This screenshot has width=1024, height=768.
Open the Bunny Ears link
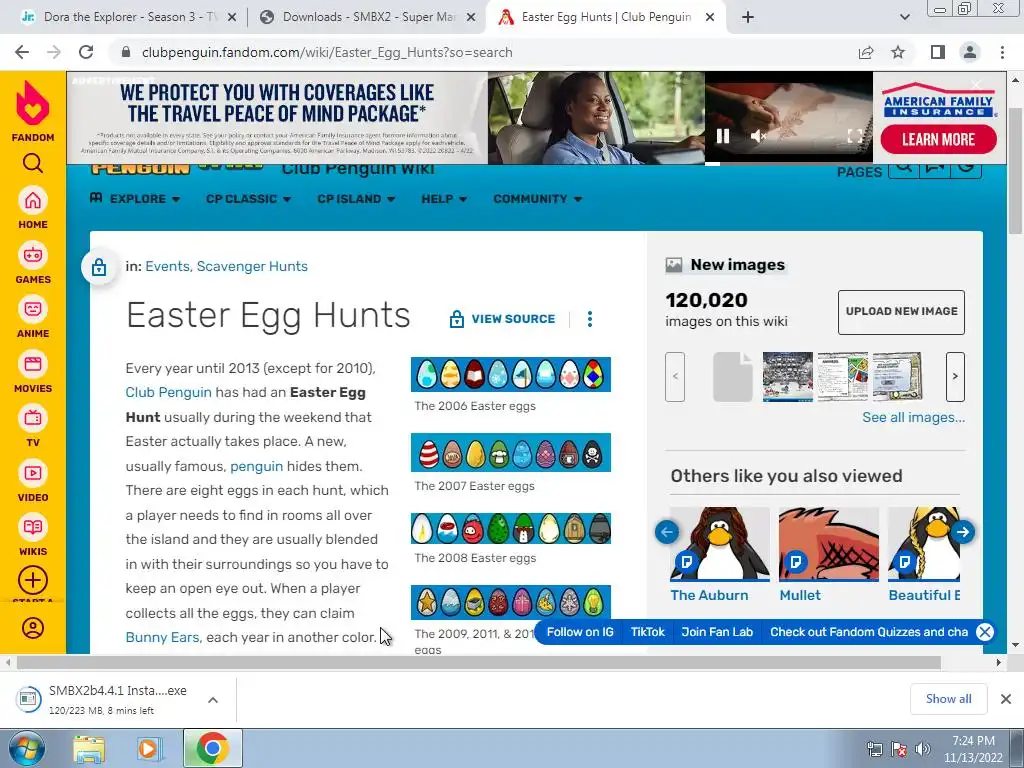[x=162, y=637]
